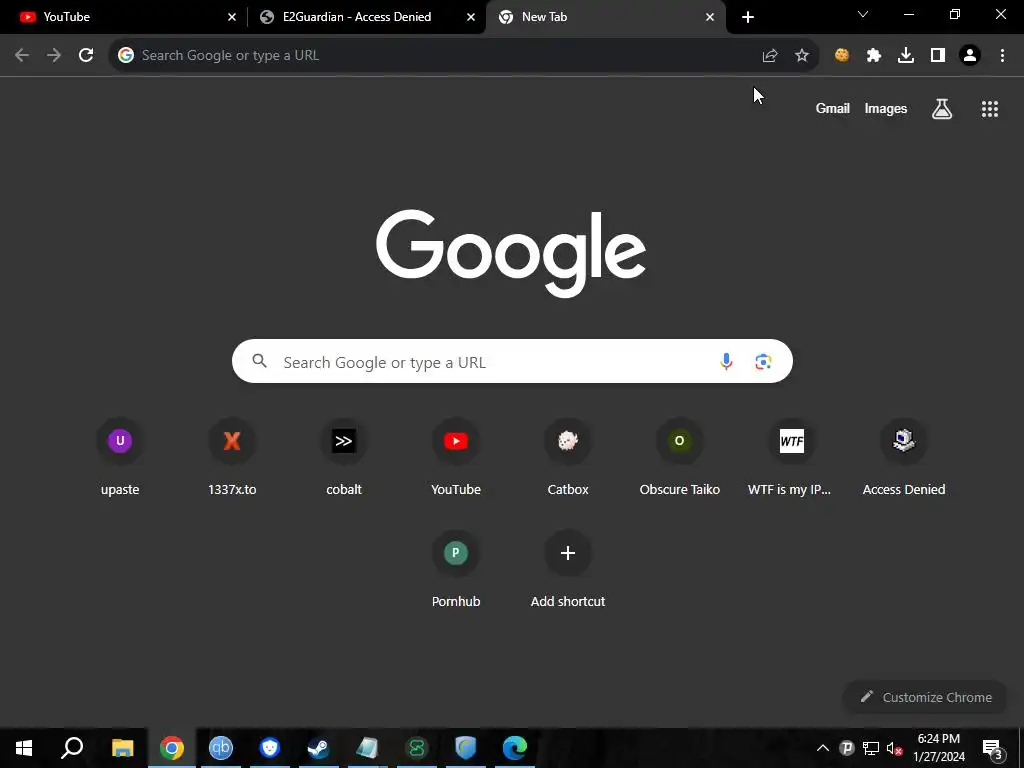Open qBittorrent from taskbar
The height and width of the screenshot is (768, 1024).
221,748
